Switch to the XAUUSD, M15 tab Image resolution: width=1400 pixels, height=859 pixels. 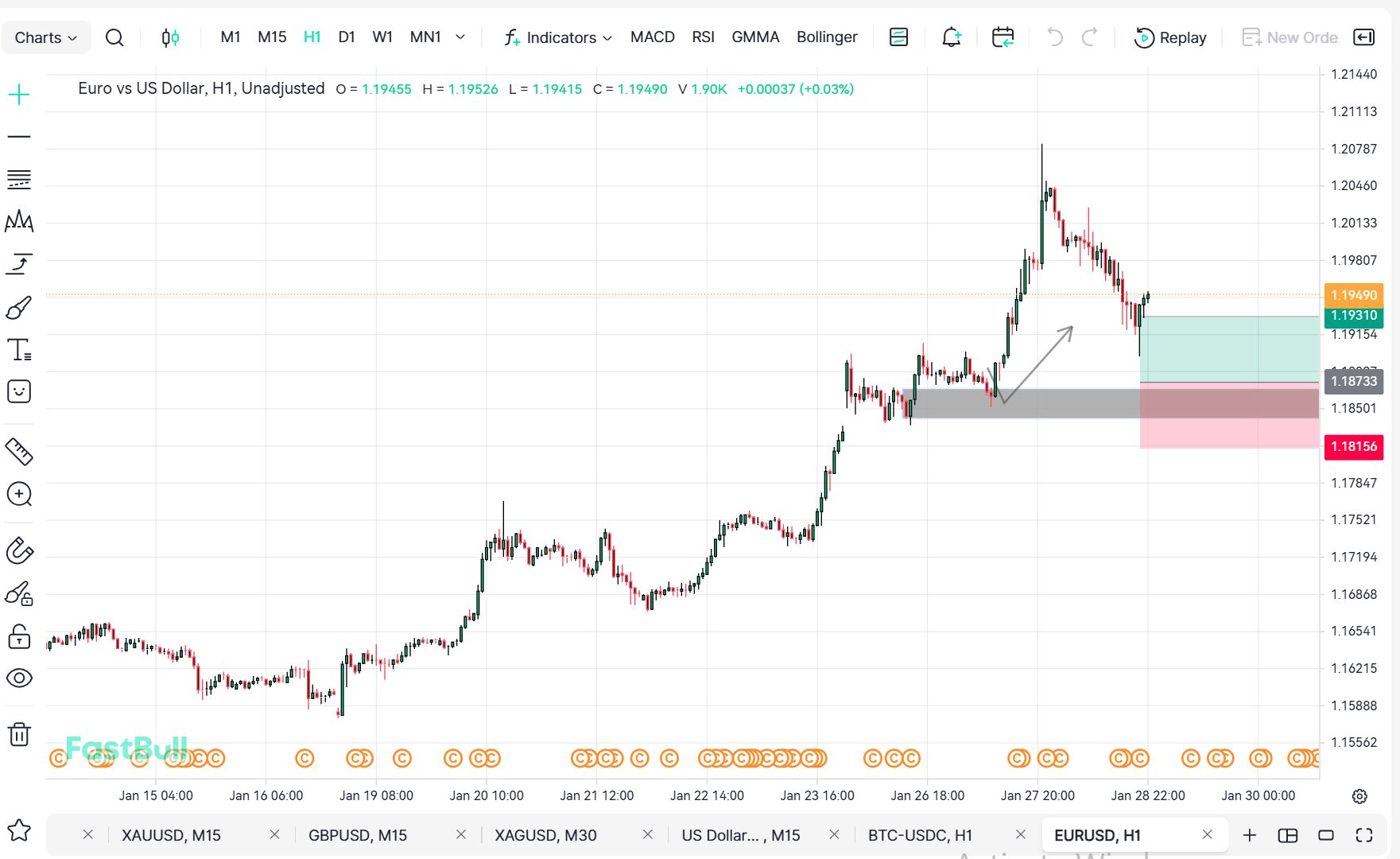171,835
